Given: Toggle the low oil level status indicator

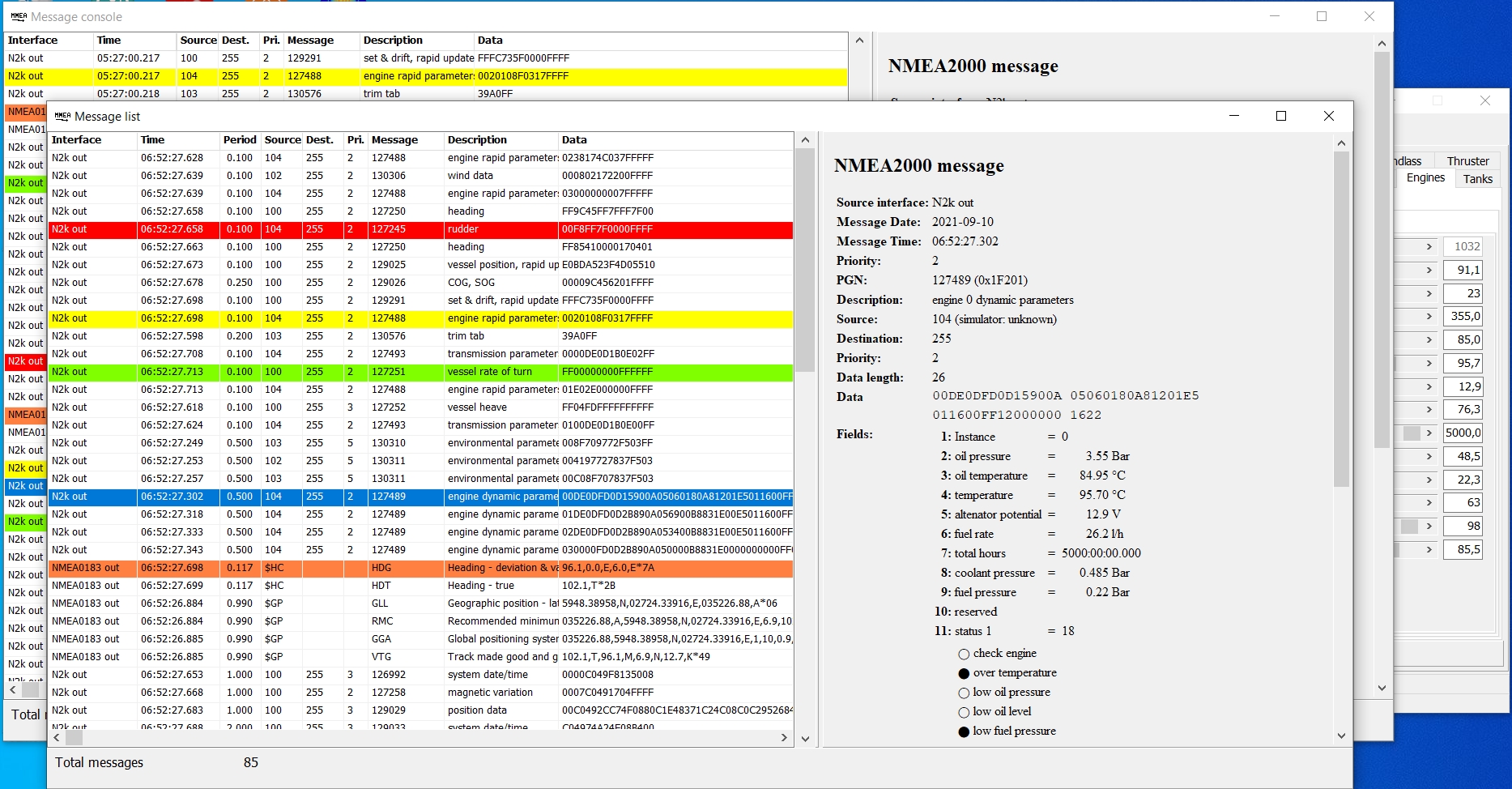Looking at the screenshot, I should (964, 712).
